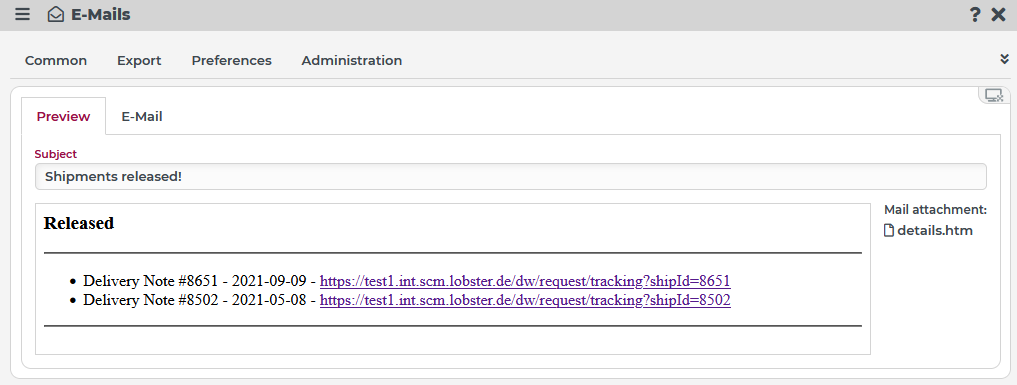Open the Administration menu
Screen dimensions: 1017x385
point(352,60)
